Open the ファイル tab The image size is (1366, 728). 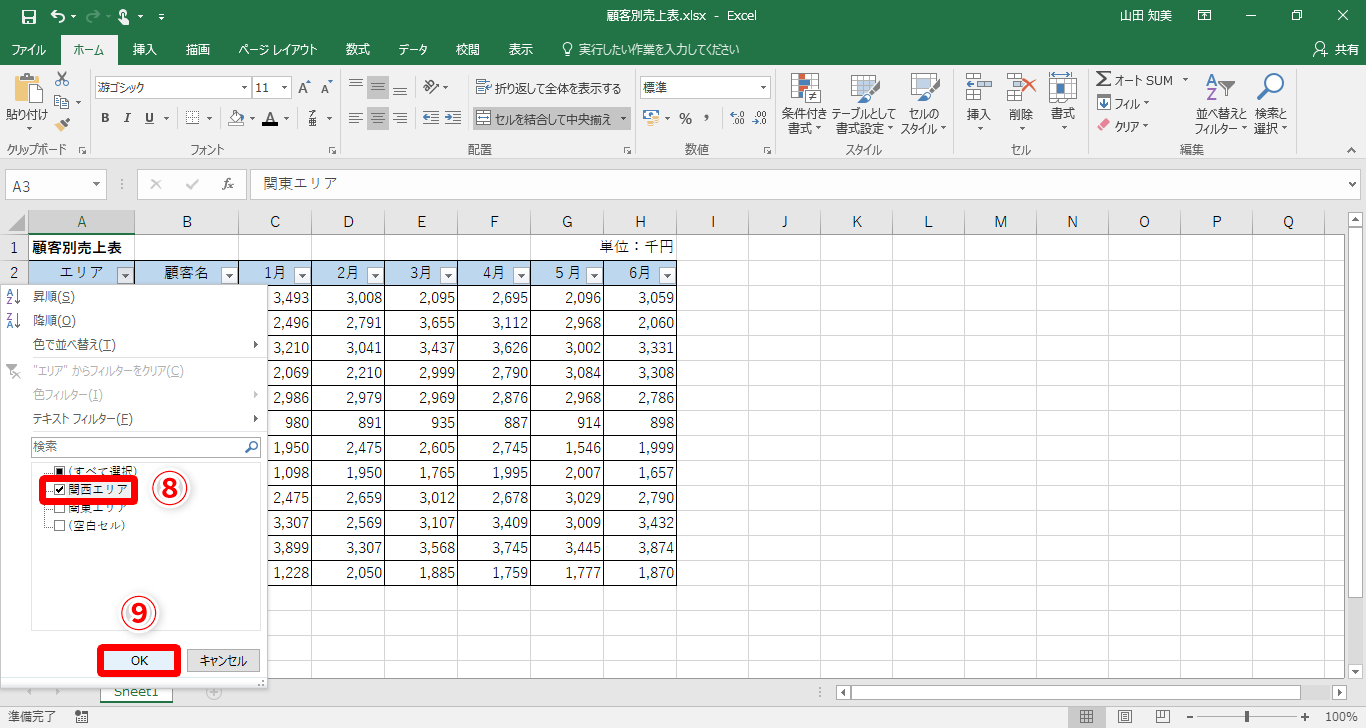(28, 49)
